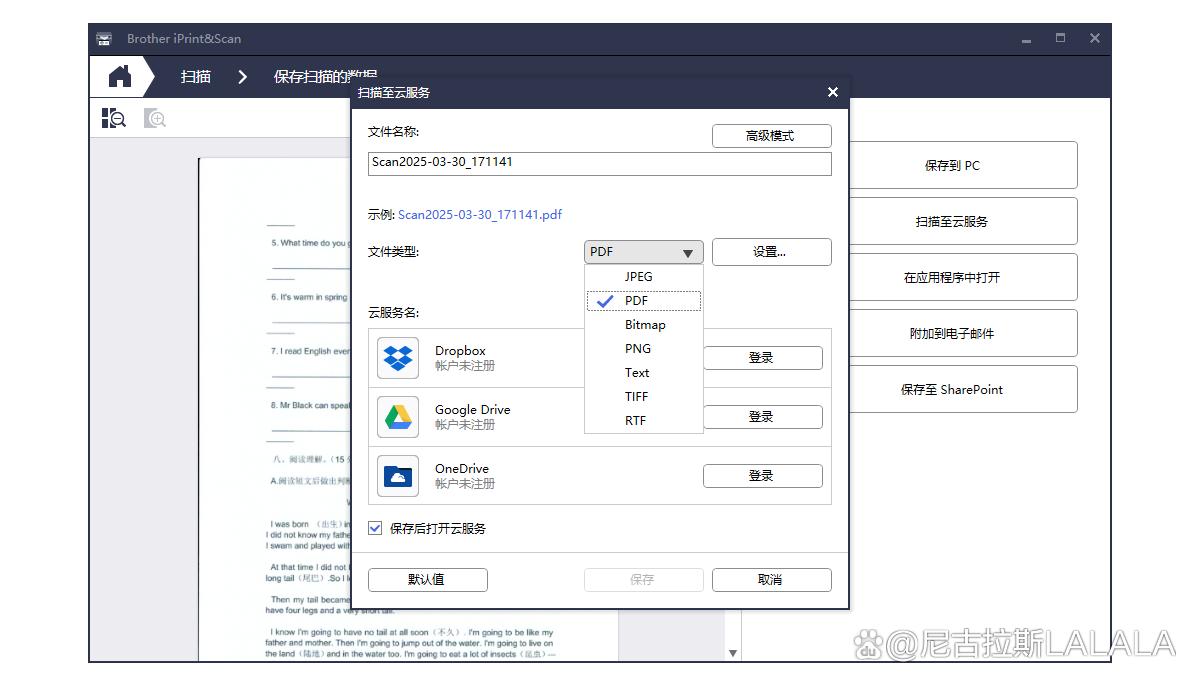Log in to OneDrive with 登录
Viewport: 1200px width, 686px height.
(x=762, y=476)
